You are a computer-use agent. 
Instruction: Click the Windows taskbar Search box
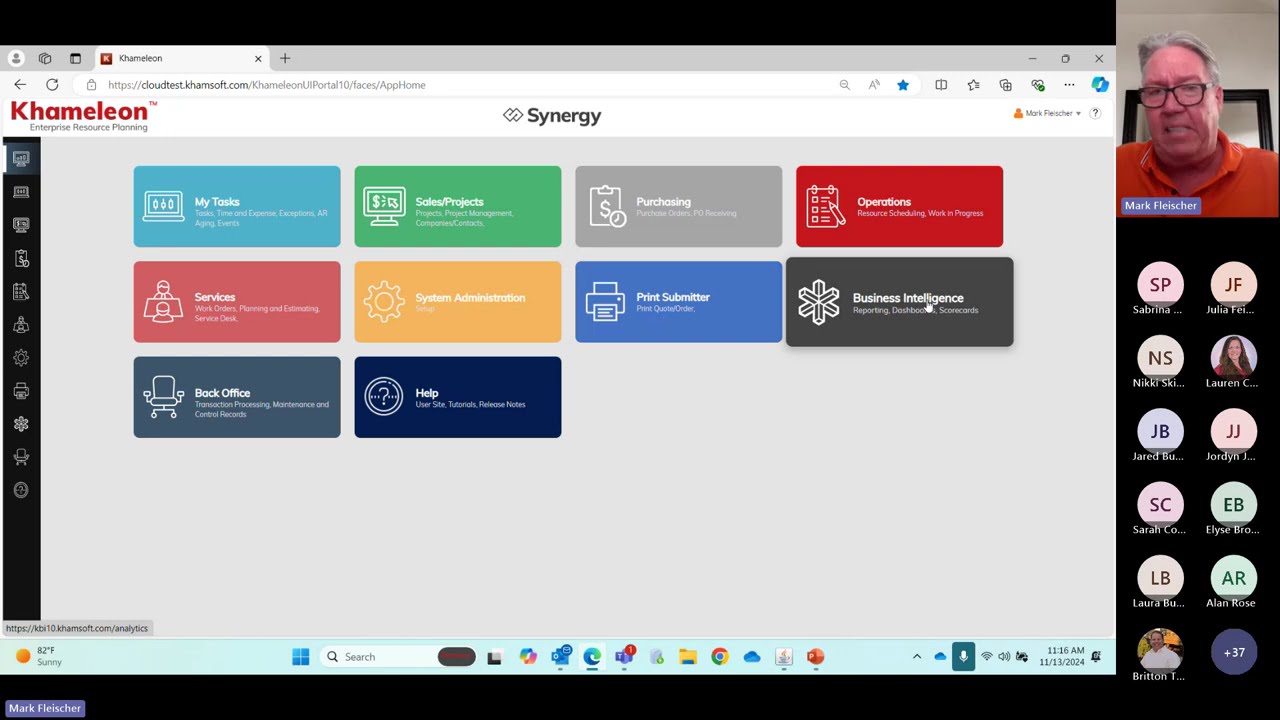click(380, 657)
